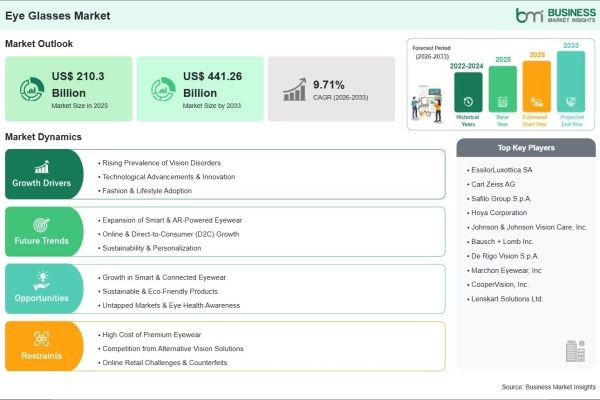Click the Historical Years label

pos(468,121)
